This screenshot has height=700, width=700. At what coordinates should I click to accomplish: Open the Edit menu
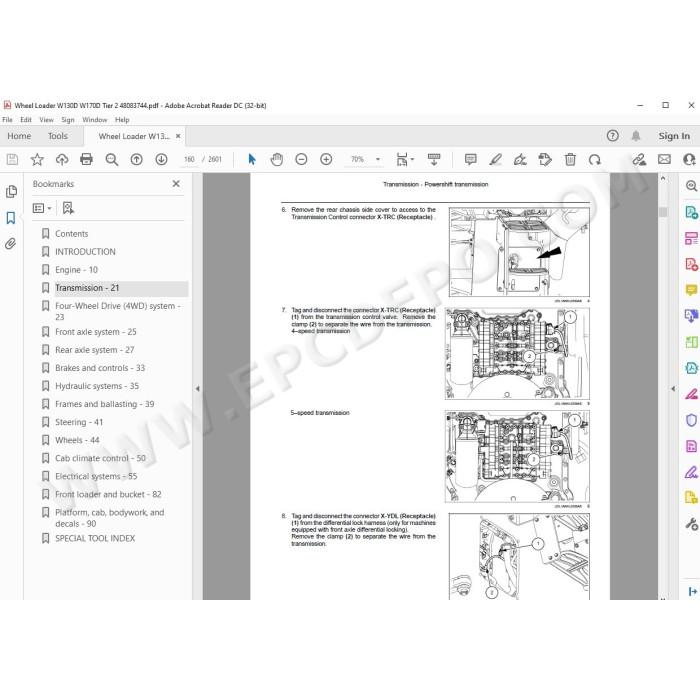point(26,120)
